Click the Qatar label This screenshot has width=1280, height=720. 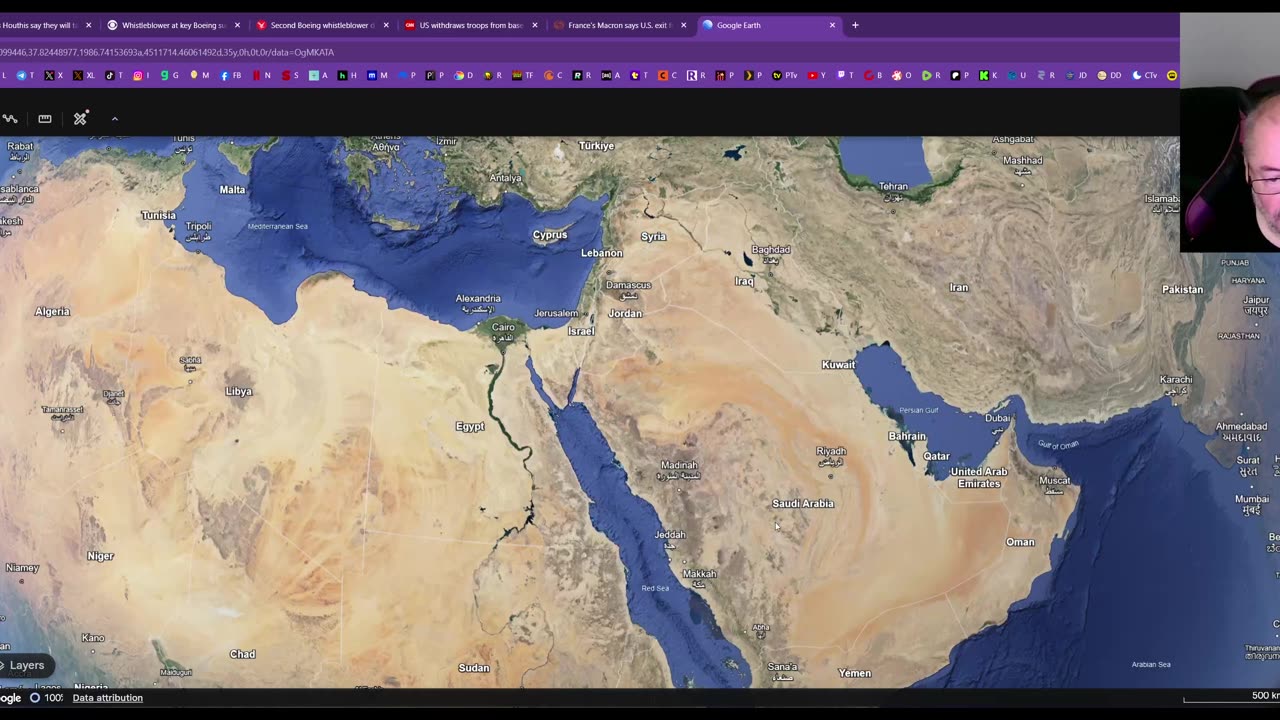point(936,456)
